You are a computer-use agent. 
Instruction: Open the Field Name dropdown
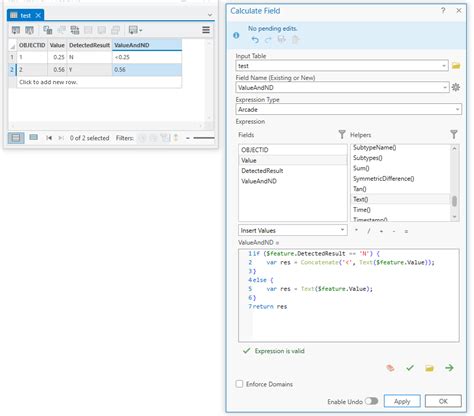445,87
